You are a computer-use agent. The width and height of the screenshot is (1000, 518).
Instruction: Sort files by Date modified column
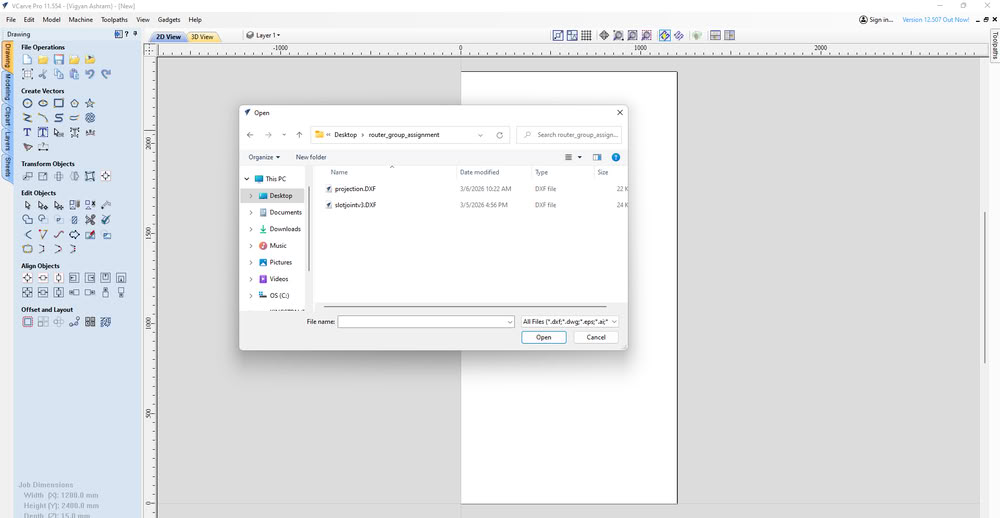click(x=480, y=172)
